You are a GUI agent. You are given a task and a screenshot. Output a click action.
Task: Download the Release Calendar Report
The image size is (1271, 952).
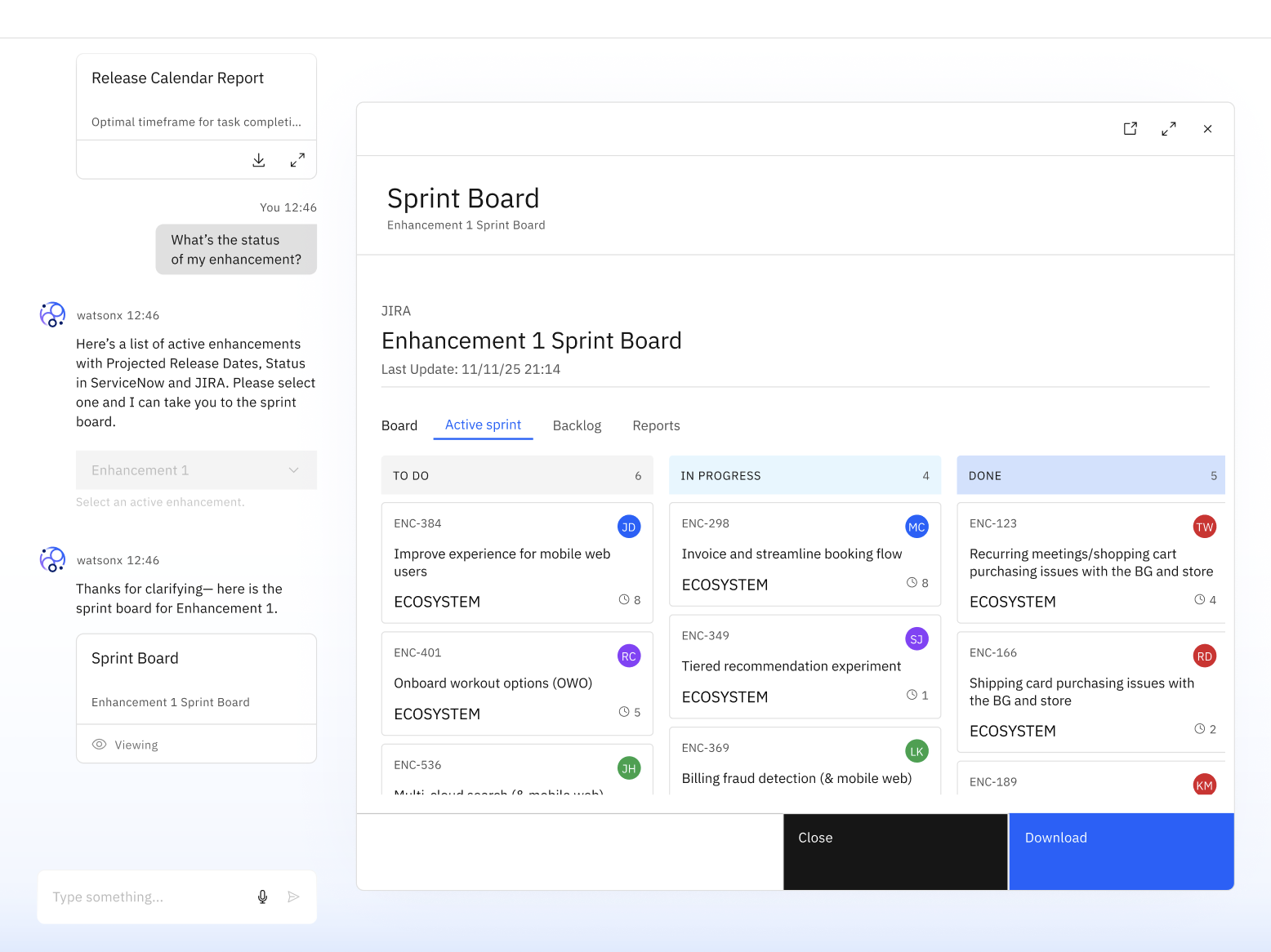259,160
